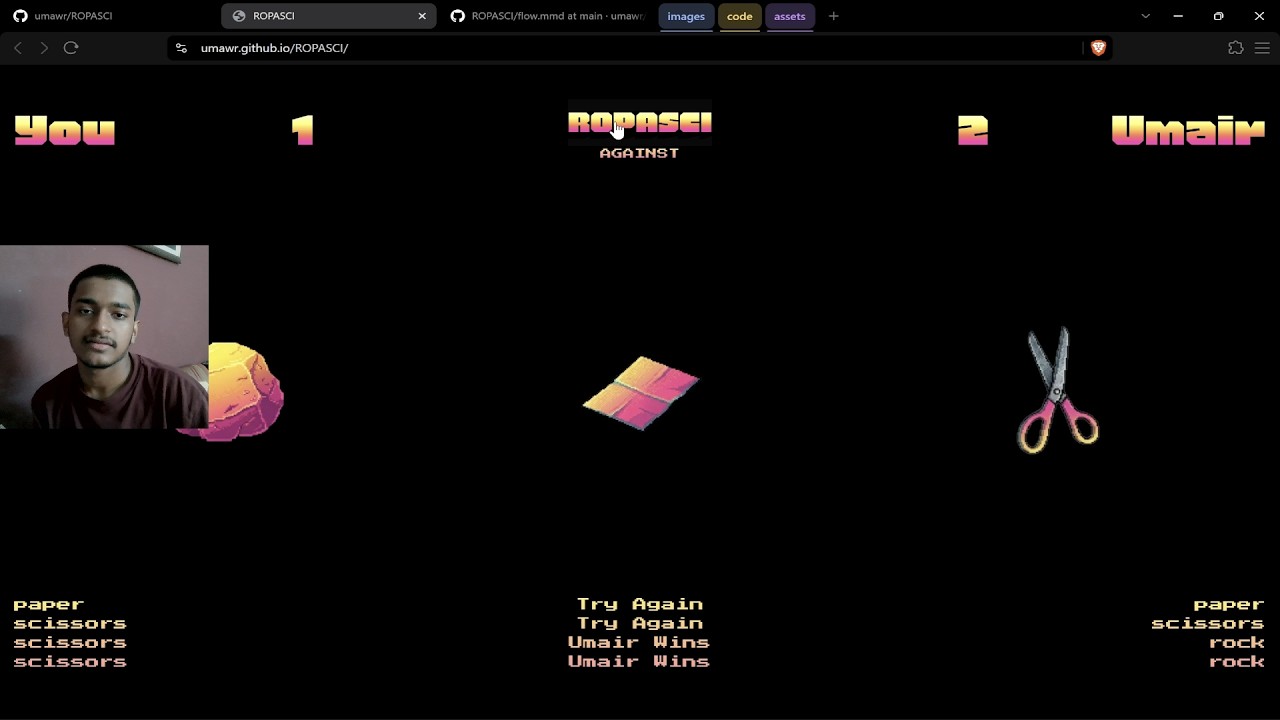Expand the tab search dropdown arrow
The width and height of the screenshot is (1280, 720).
point(1146,16)
